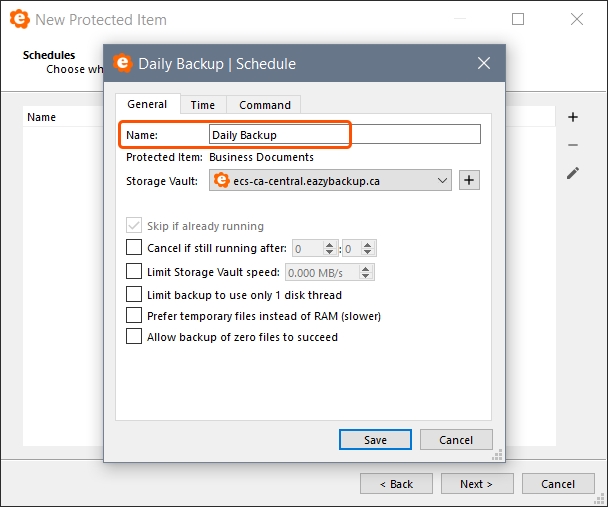The image size is (608, 507).
Task: Add a new schedule with plus icon
Action: [x=573, y=117]
